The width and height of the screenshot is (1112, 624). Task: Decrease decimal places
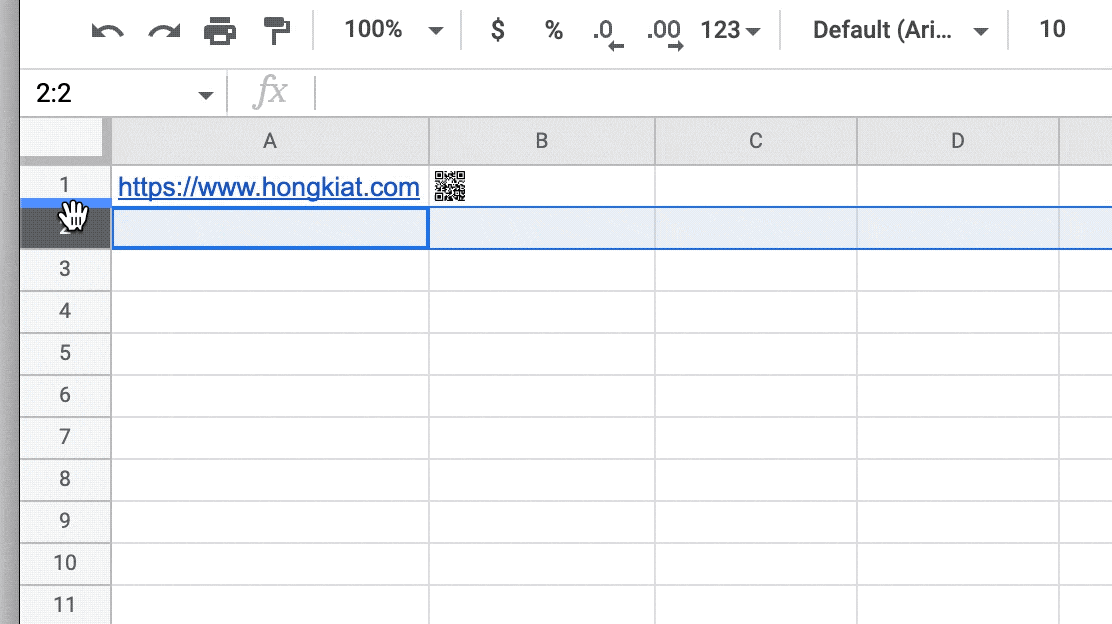point(604,32)
